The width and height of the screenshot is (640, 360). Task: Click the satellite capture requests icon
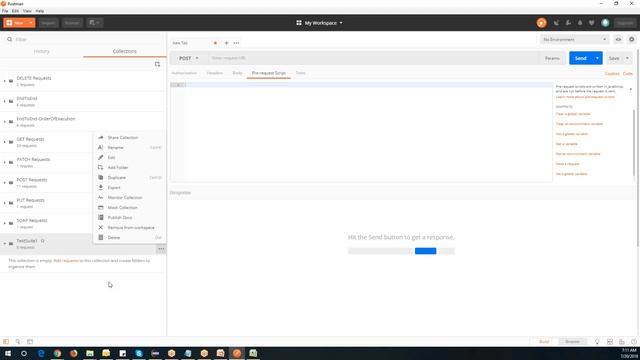click(556, 23)
